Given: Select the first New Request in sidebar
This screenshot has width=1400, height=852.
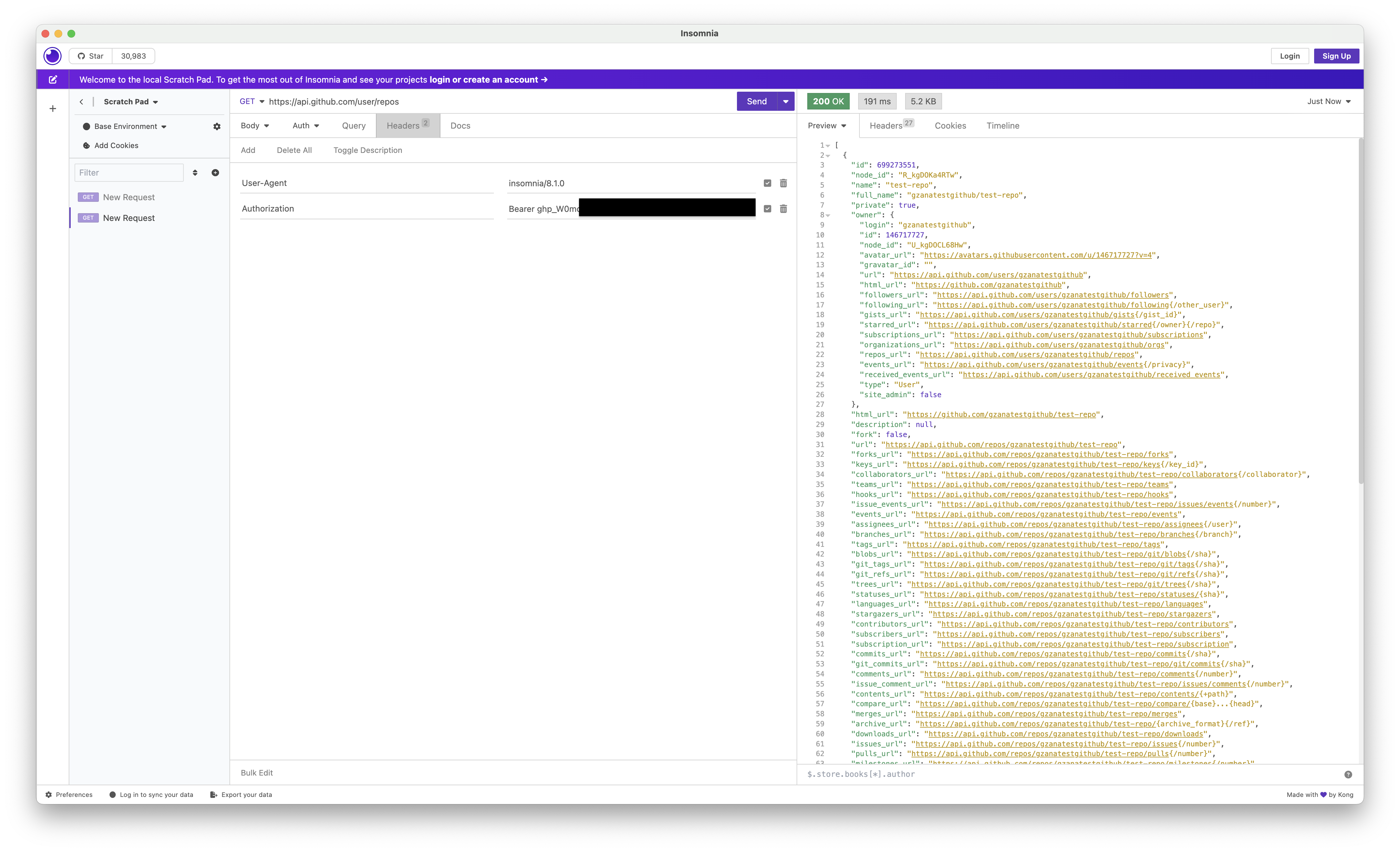Looking at the screenshot, I should (149, 197).
